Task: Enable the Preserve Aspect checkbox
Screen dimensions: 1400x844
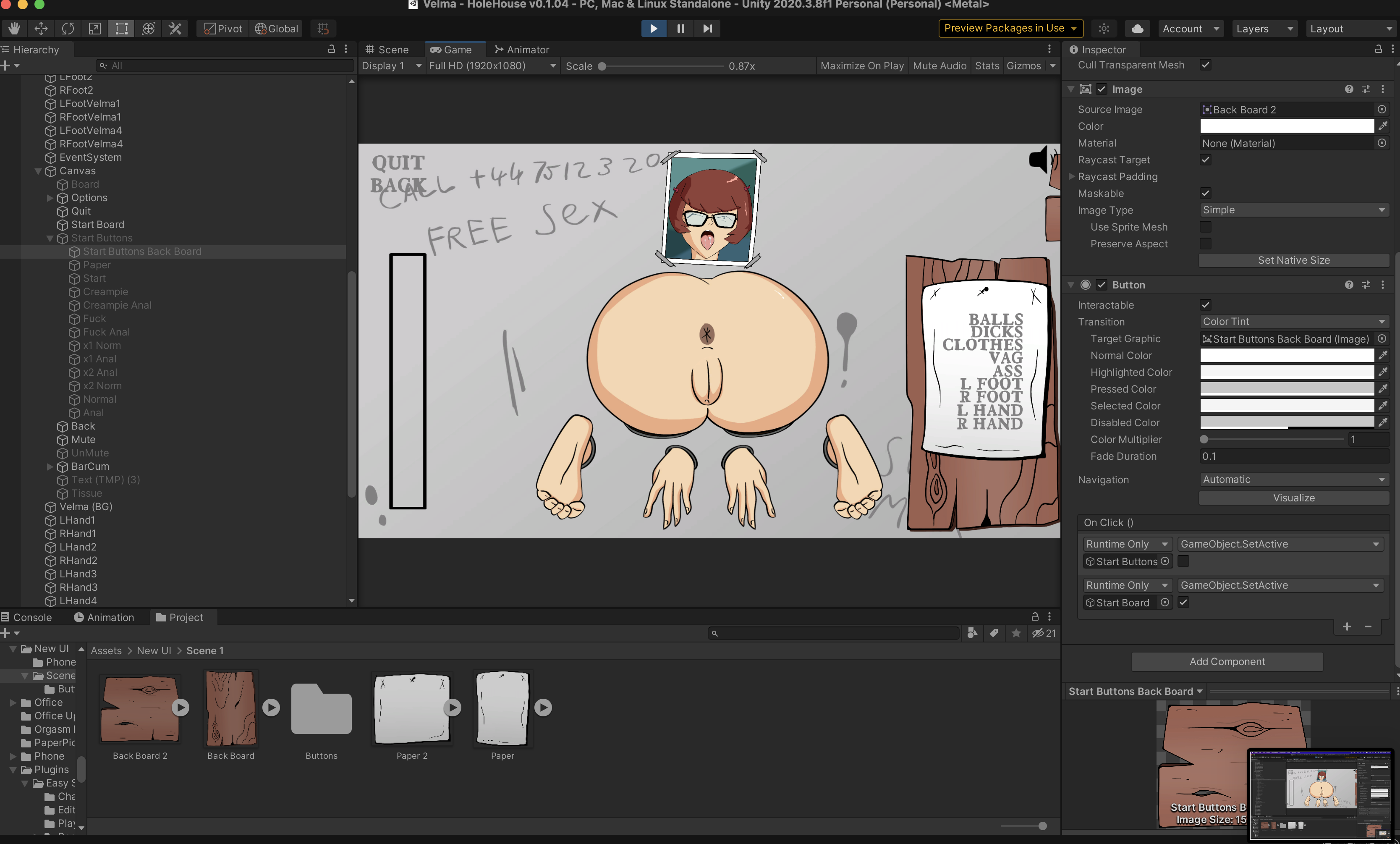Action: coord(1206,243)
